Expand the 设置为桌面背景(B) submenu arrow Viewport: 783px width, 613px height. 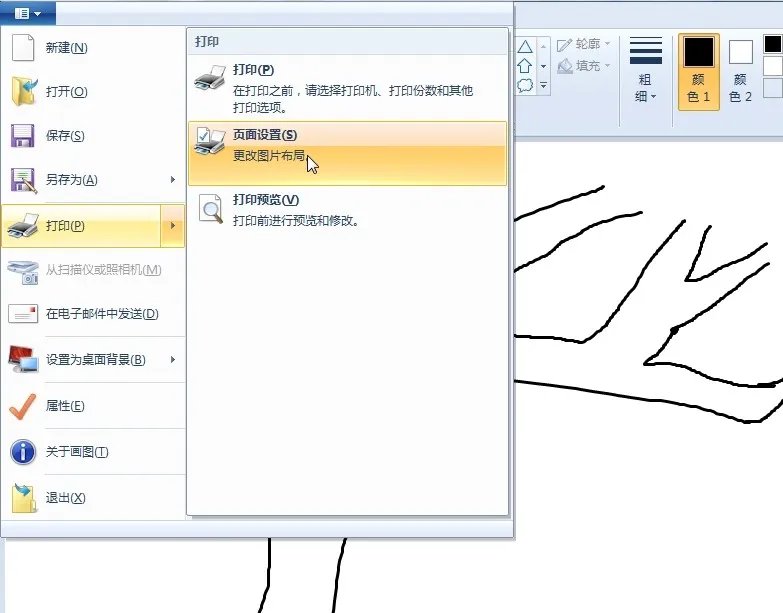[x=173, y=359]
